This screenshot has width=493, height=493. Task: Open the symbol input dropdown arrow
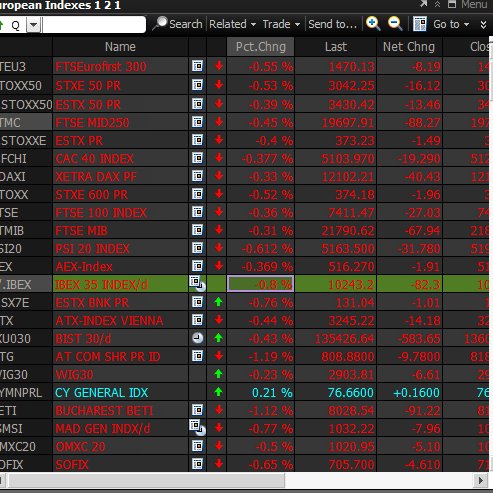pyautogui.click(x=34, y=25)
